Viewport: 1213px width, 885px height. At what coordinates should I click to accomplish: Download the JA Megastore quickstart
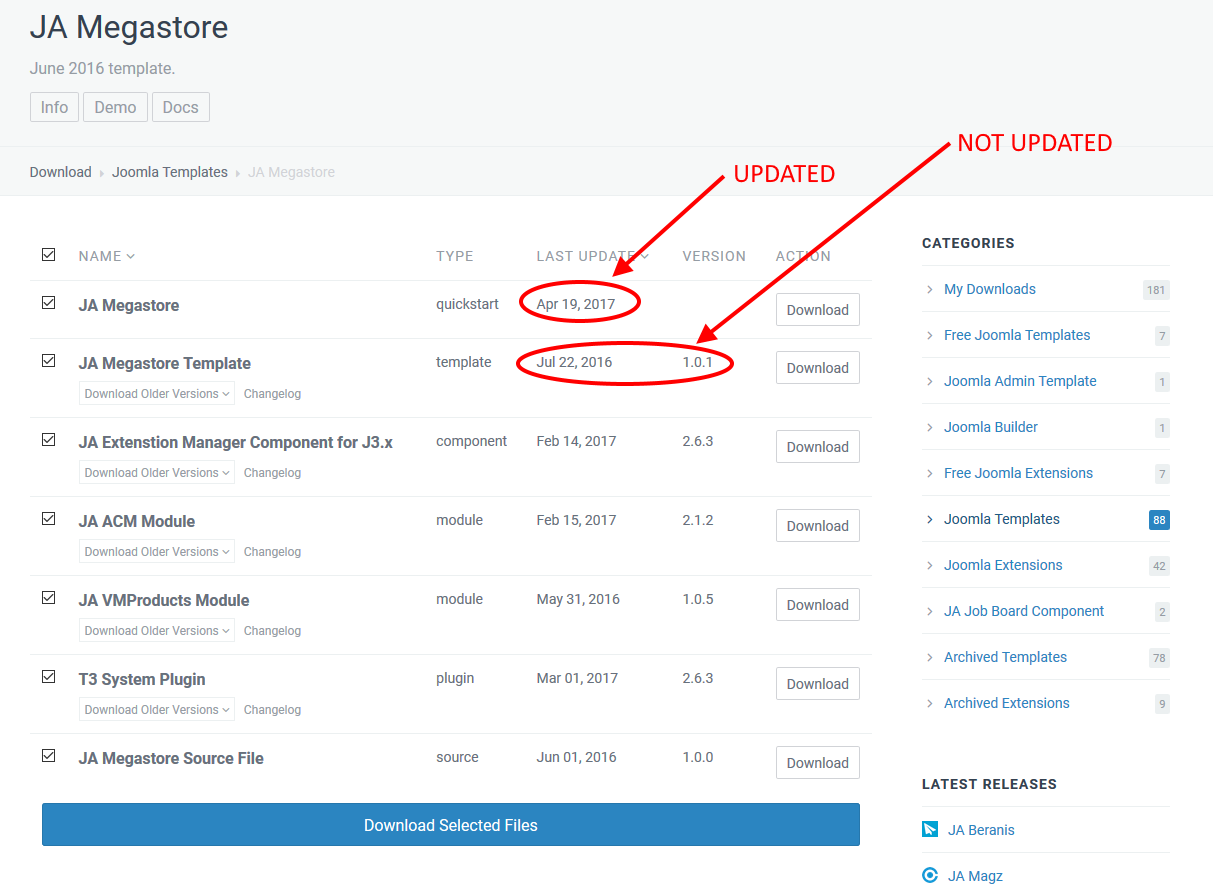tap(817, 310)
